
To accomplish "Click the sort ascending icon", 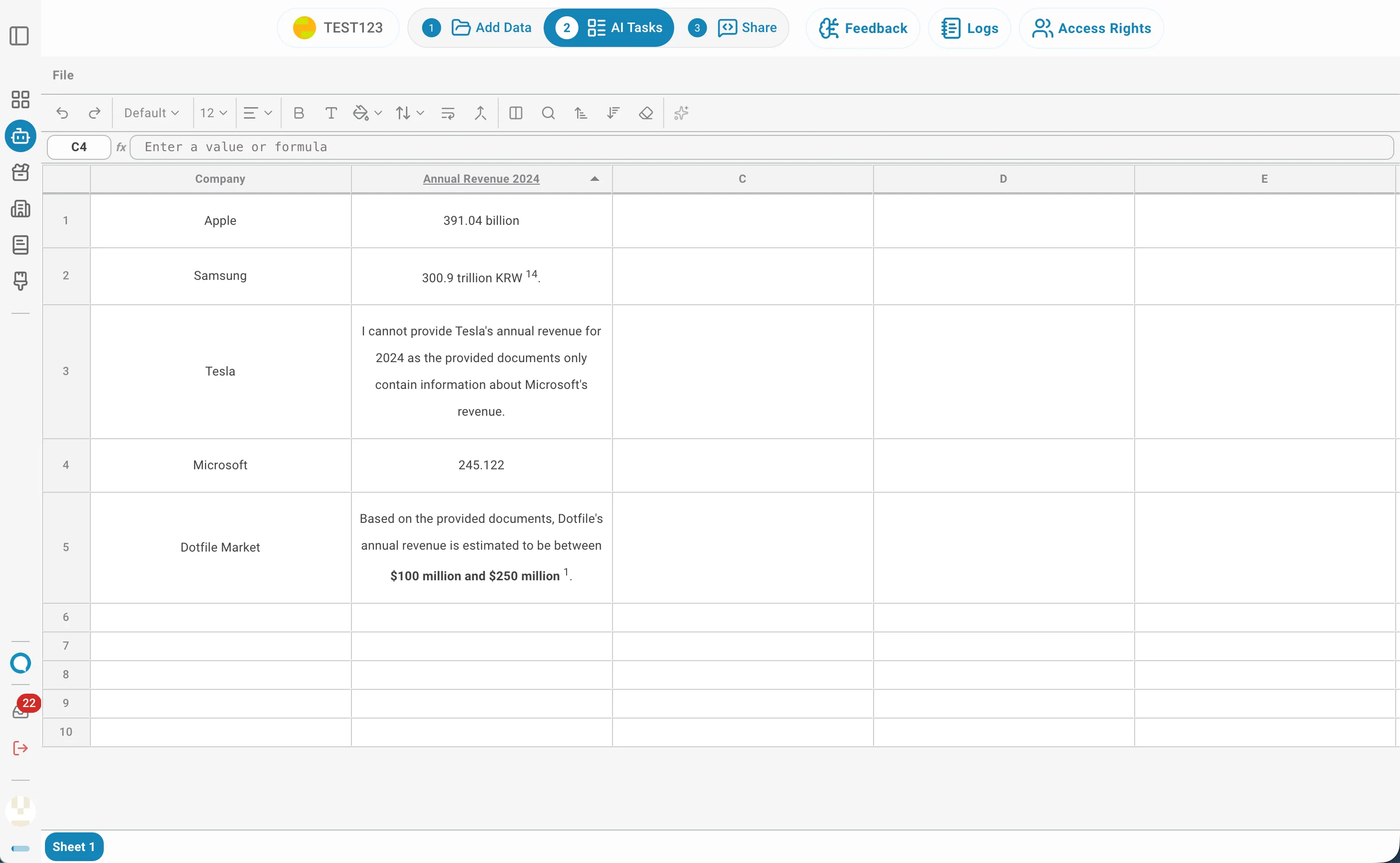I will 581,113.
